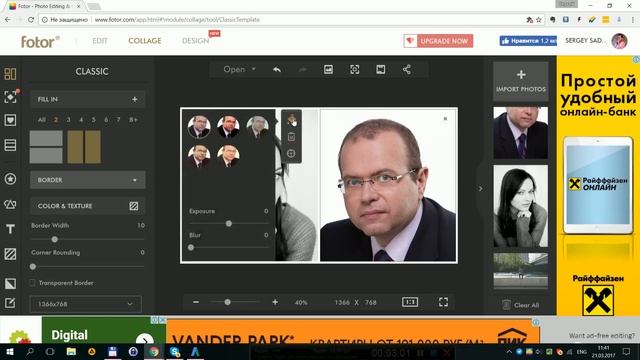Image resolution: width=640 pixels, height=360 pixels.
Task: Open Color & Texture pattern swatch
Action: 133,206
